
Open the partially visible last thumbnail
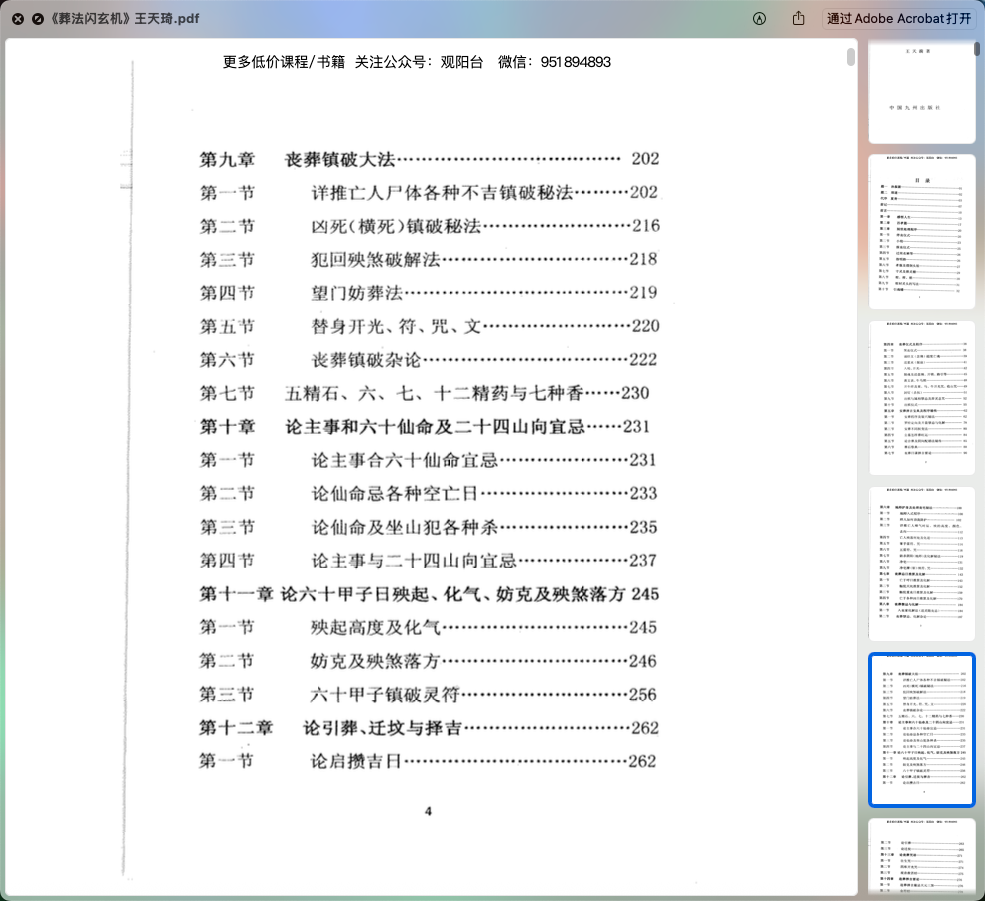pos(922,858)
